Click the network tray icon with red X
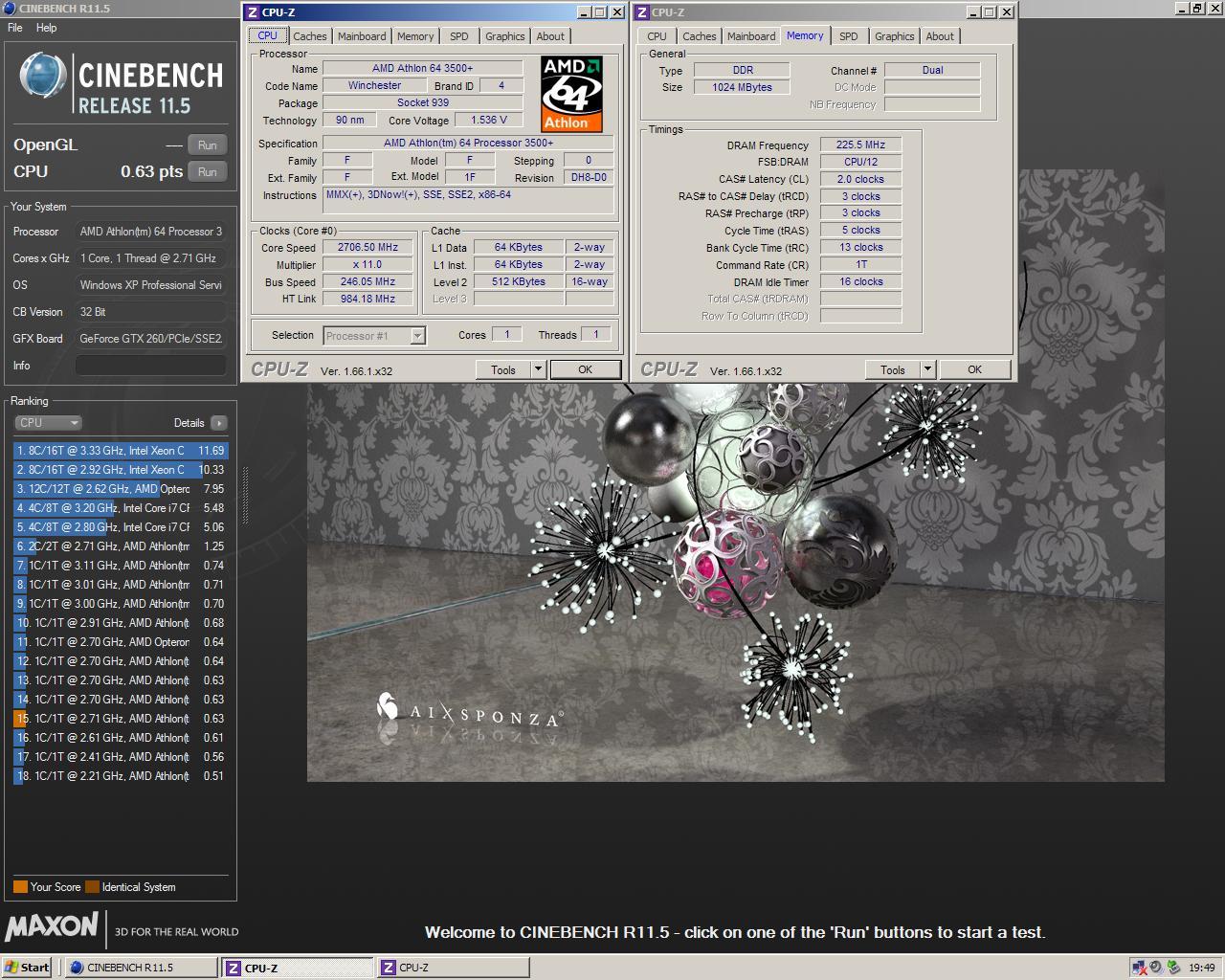 point(1140,968)
